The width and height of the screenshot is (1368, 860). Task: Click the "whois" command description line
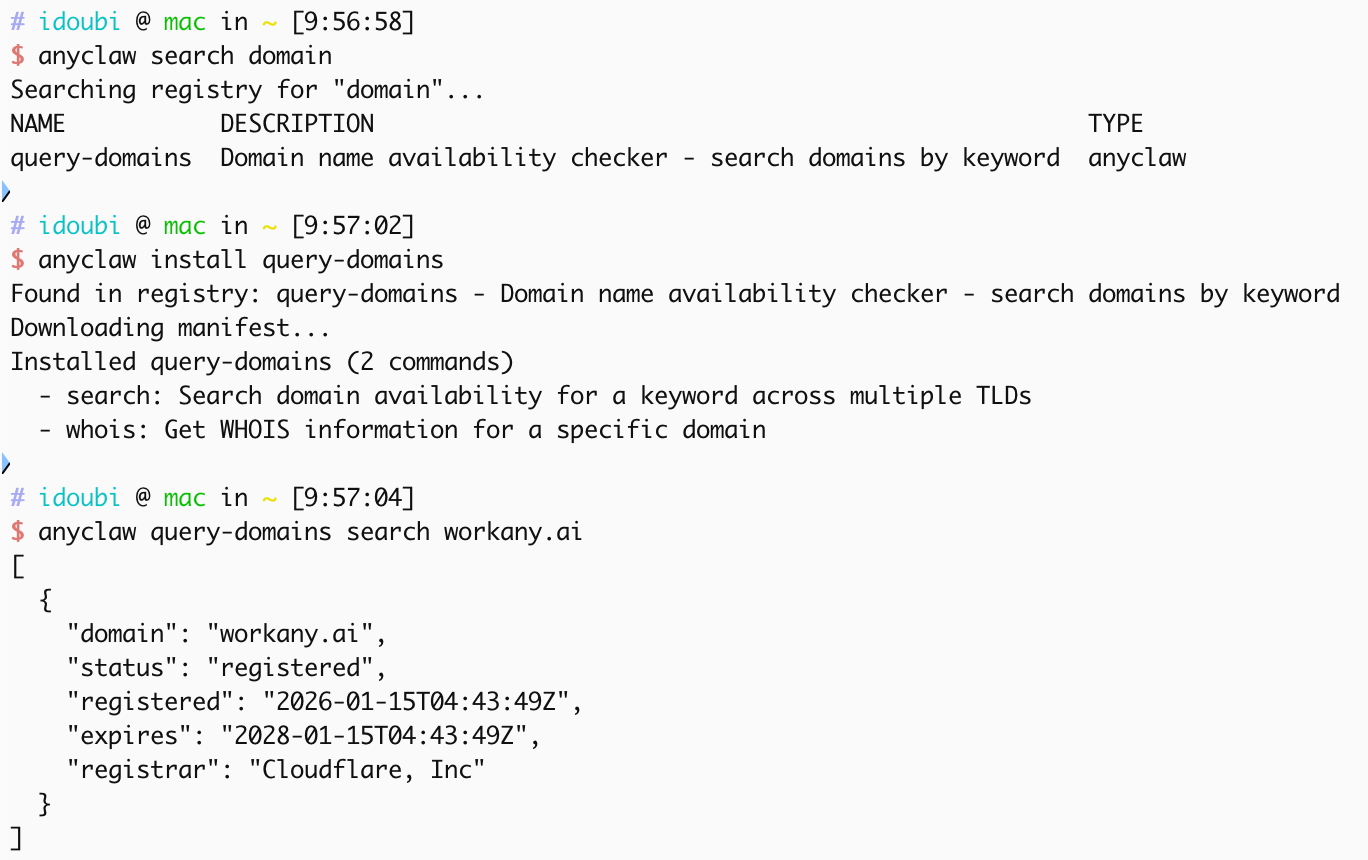tap(402, 430)
